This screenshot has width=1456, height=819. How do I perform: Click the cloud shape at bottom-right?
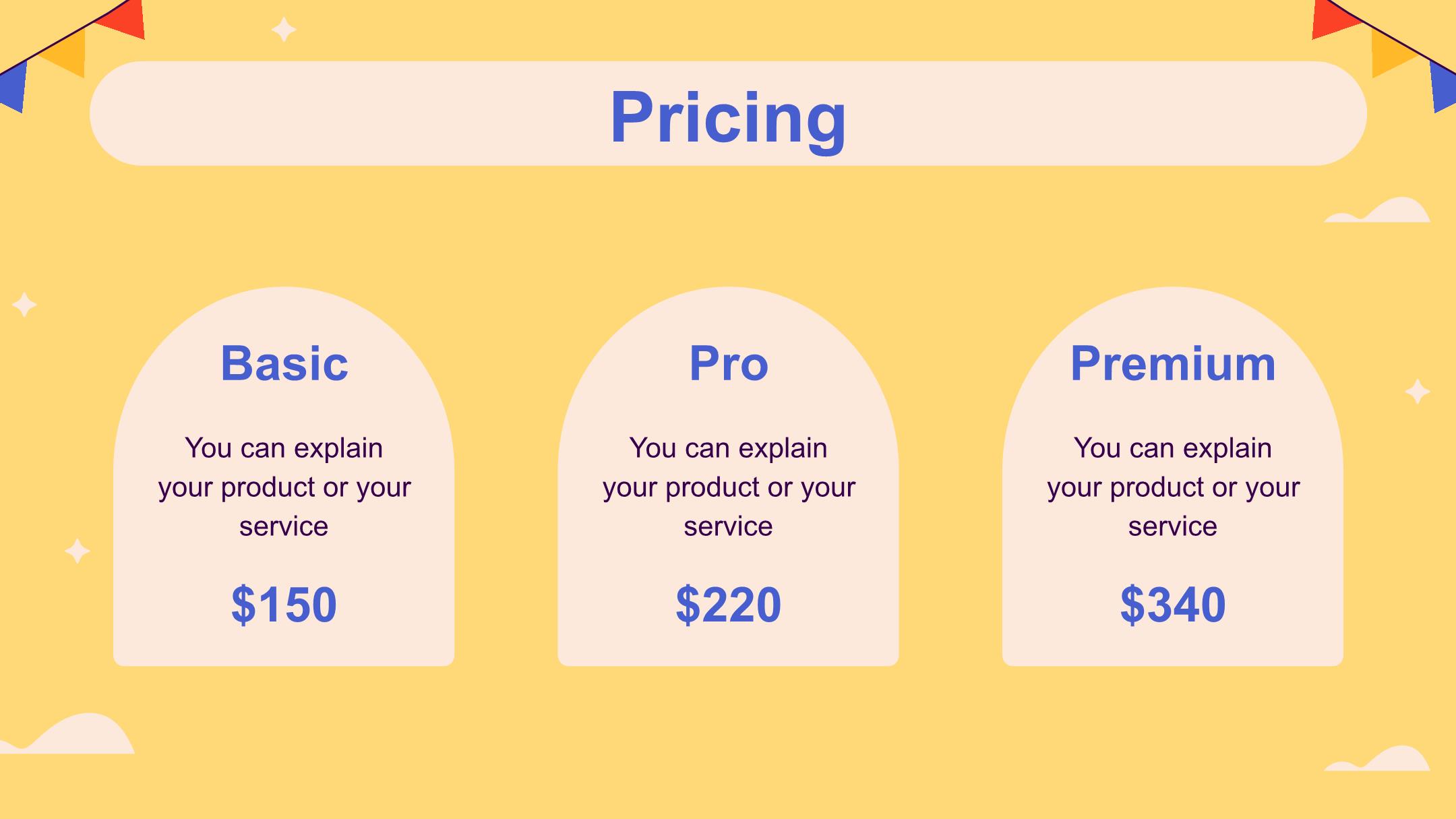tap(1378, 758)
